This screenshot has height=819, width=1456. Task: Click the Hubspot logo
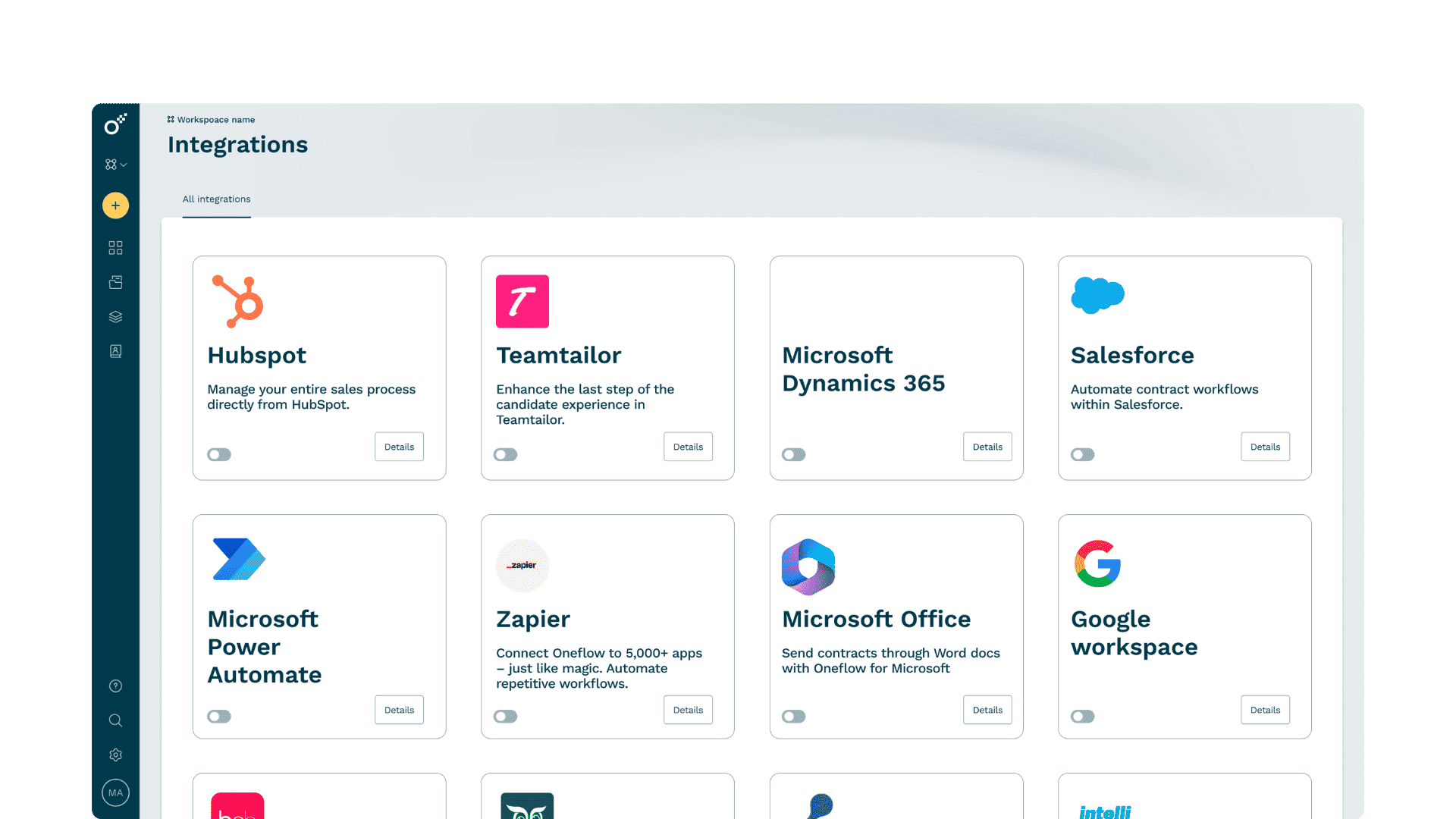pyautogui.click(x=237, y=301)
